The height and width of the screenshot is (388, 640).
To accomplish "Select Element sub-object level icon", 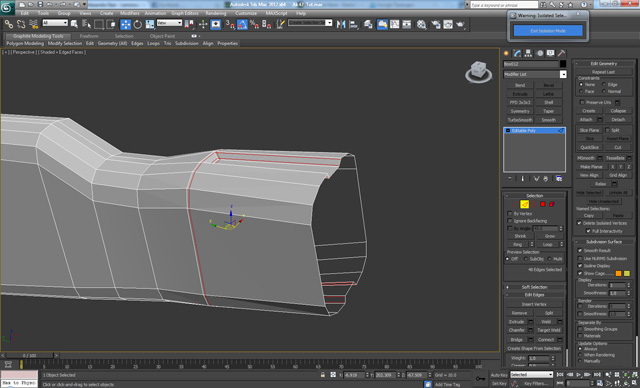I will coord(551,204).
